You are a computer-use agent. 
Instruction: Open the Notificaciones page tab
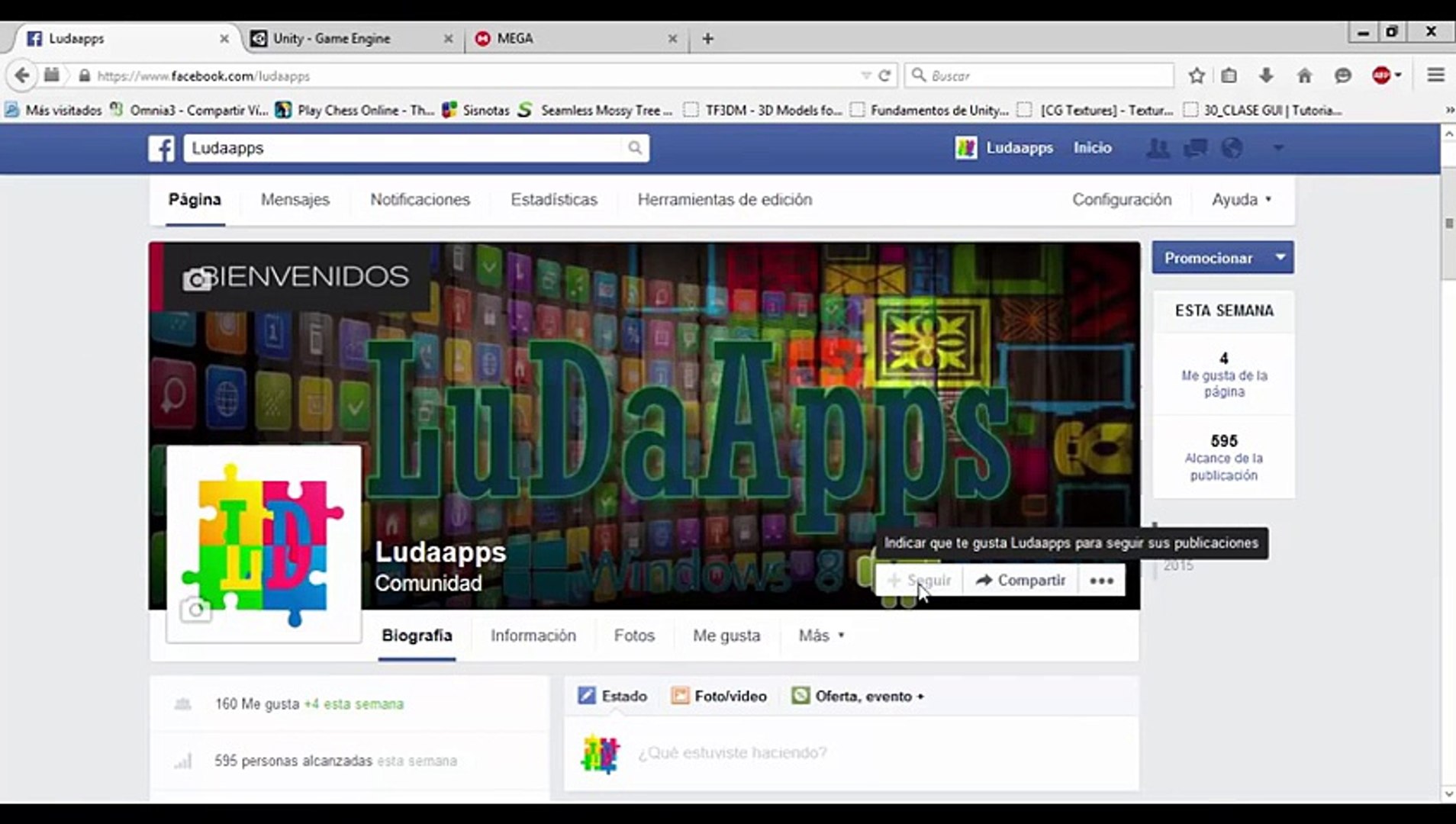[x=420, y=199]
